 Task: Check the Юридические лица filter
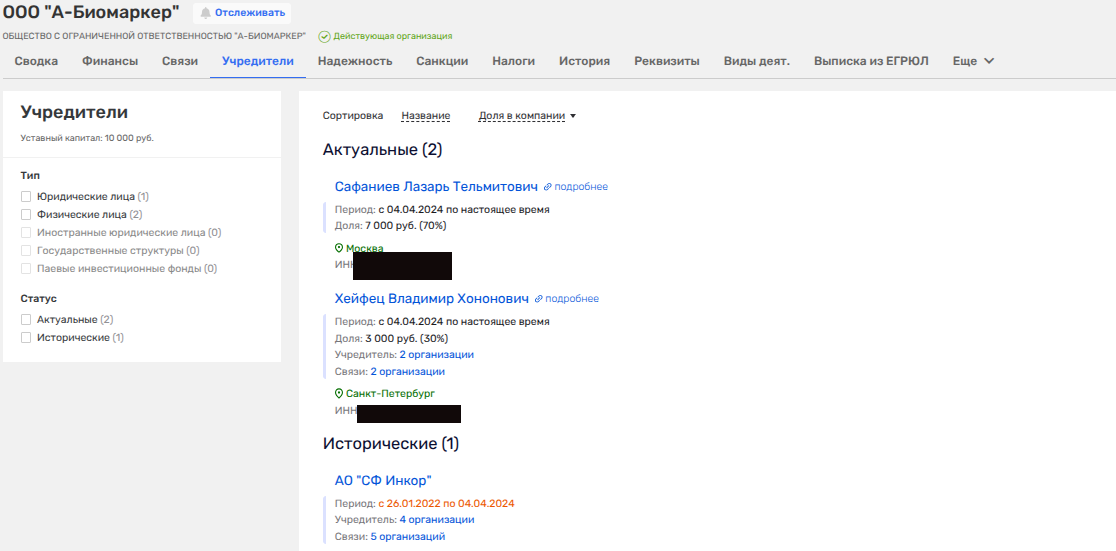pos(27,197)
